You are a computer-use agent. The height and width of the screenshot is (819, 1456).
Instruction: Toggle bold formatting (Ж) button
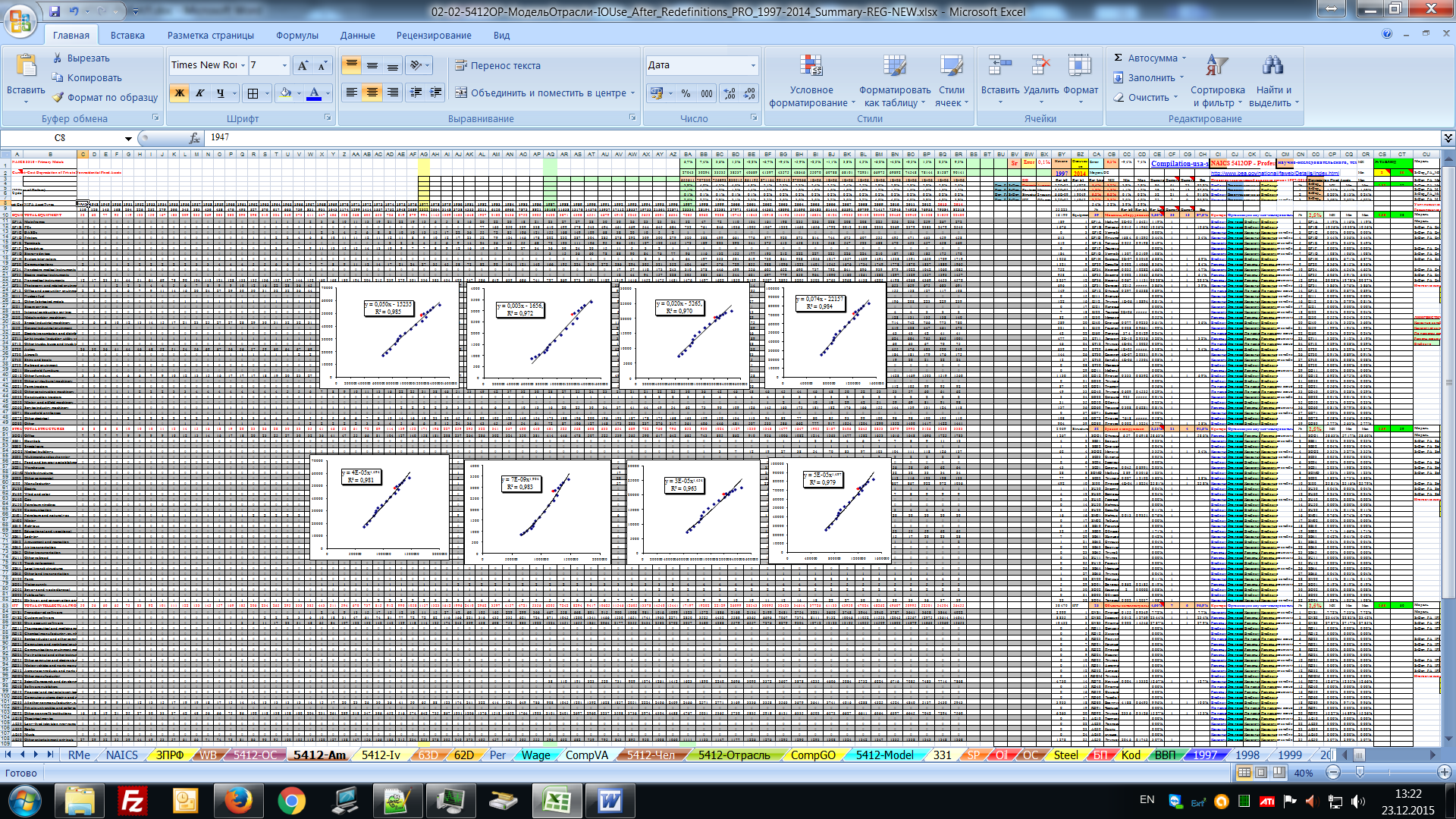(x=180, y=93)
